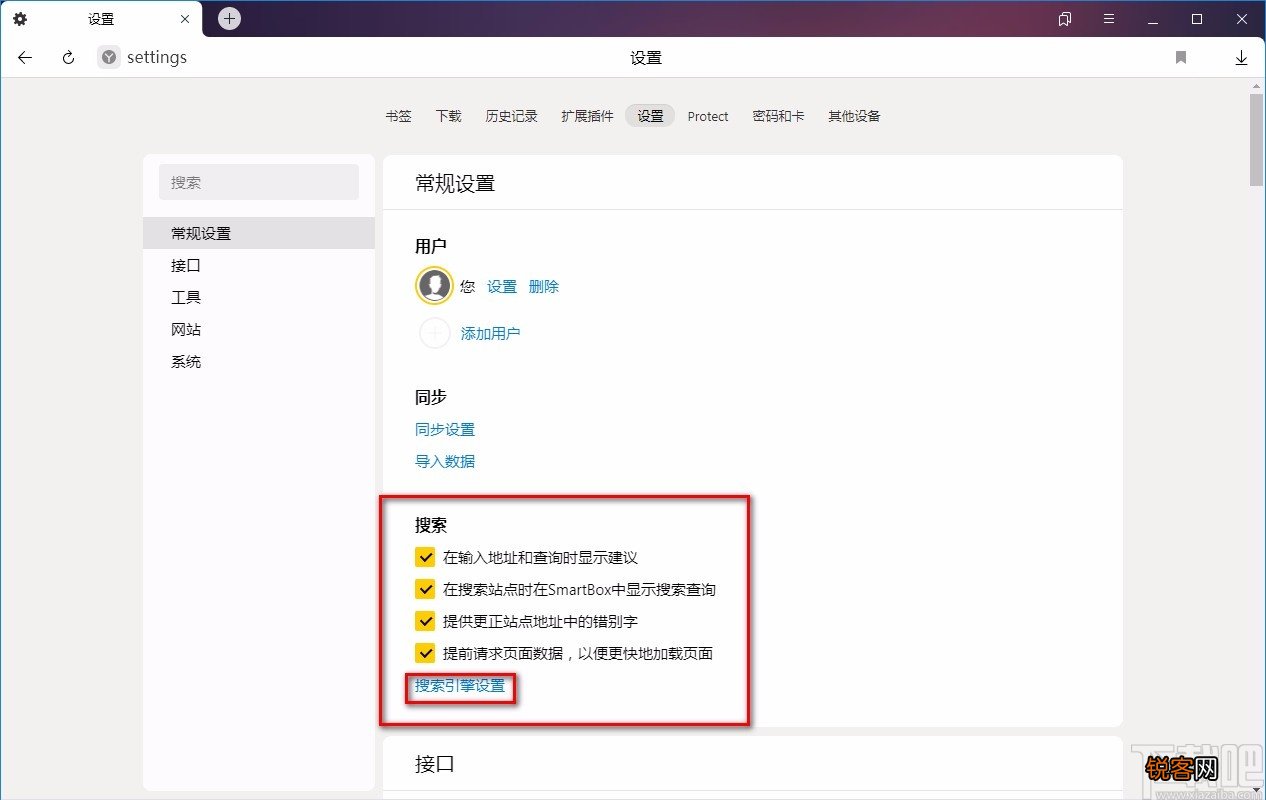This screenshot has width=1266, height=800.
Task: Open a new tab with plus icon
Action: (229, 18)
